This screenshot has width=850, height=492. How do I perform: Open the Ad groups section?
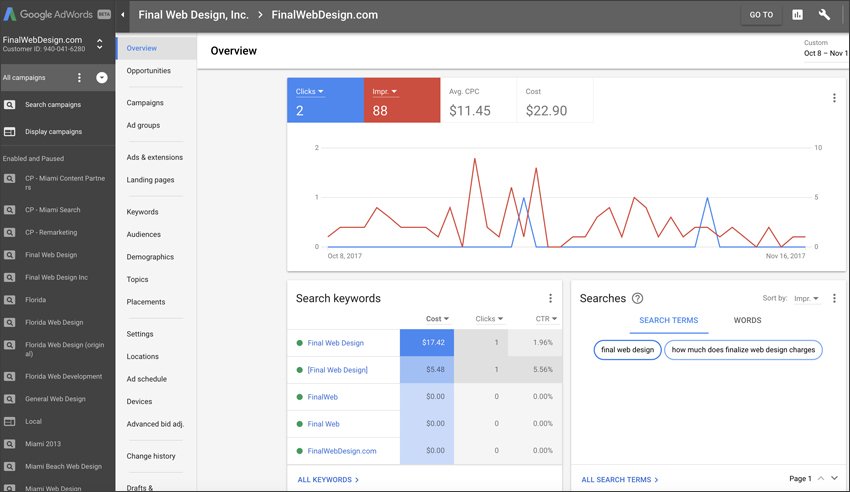coord(143,125)
